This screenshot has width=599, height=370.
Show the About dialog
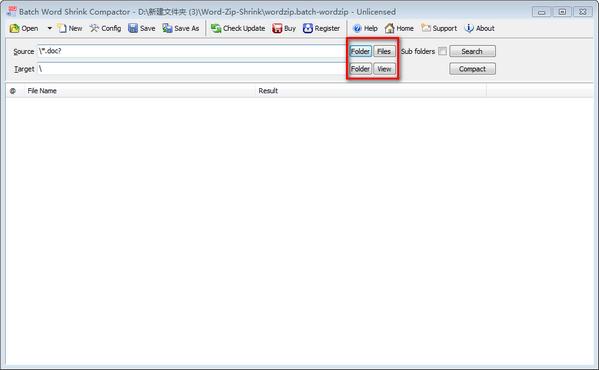[480, 28]
